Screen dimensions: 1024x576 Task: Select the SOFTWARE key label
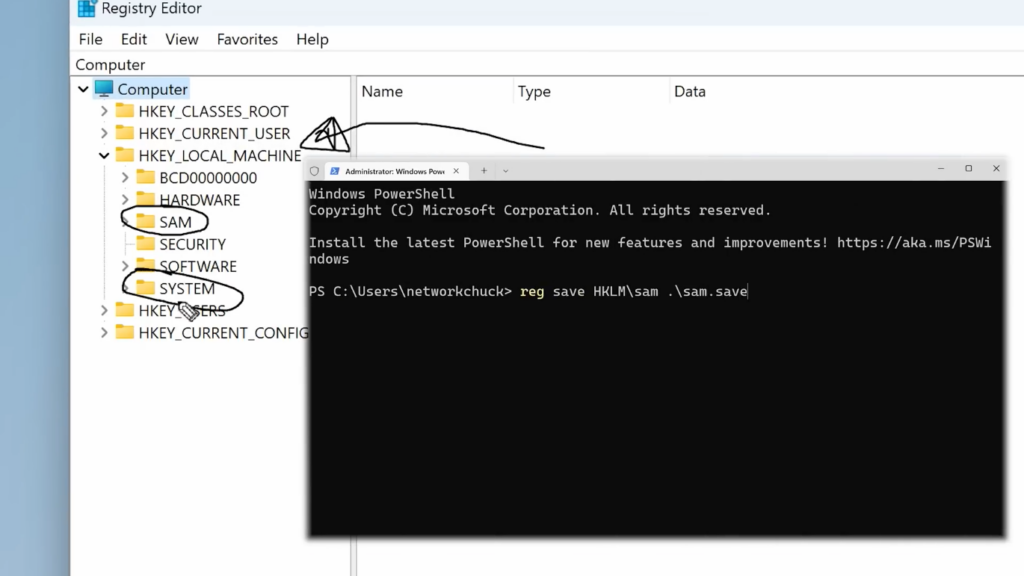point(198,267)
